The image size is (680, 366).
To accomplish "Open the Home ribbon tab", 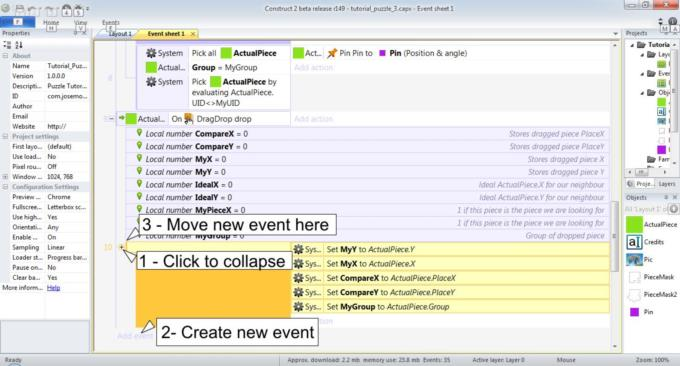I will tap(51, 23).
